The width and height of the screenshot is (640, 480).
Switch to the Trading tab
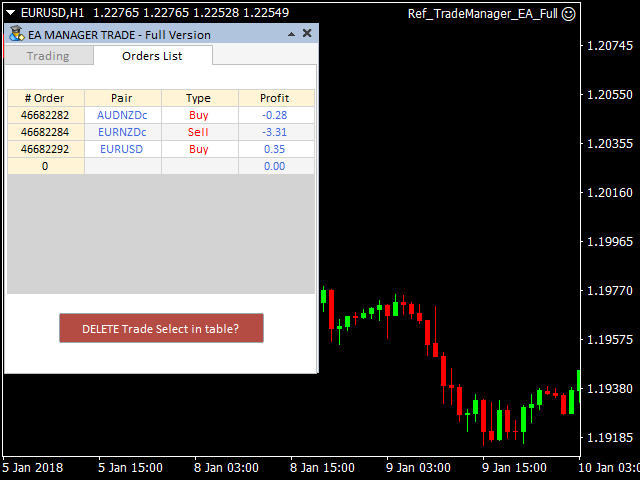48,56
